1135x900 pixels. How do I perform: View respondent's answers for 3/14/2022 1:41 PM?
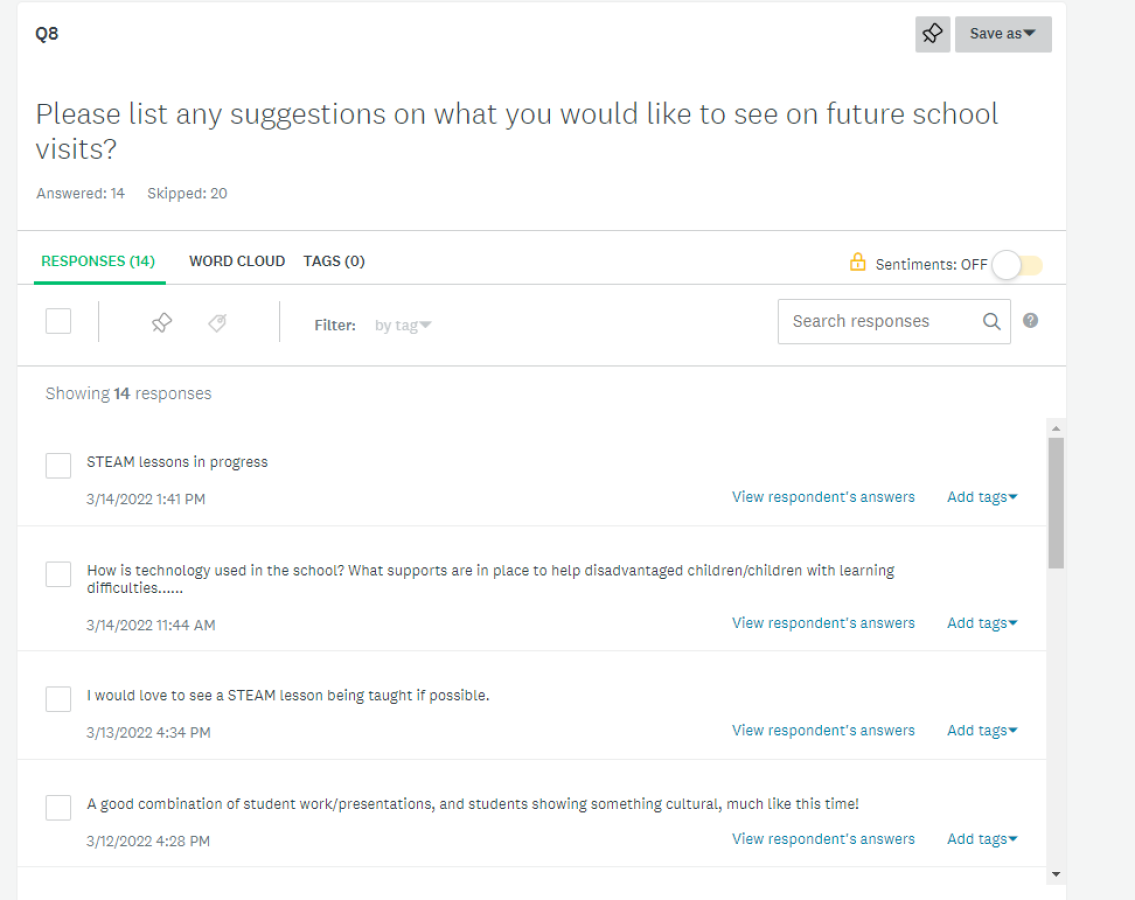pyautogui.click(x=823, y=497)
